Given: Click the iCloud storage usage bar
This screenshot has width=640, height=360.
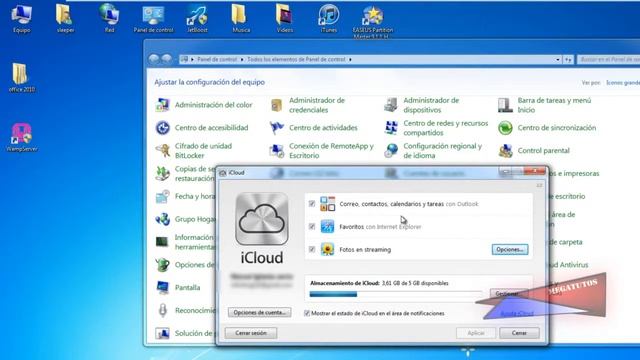Looking at the screenshot, I should pos(396,294).
